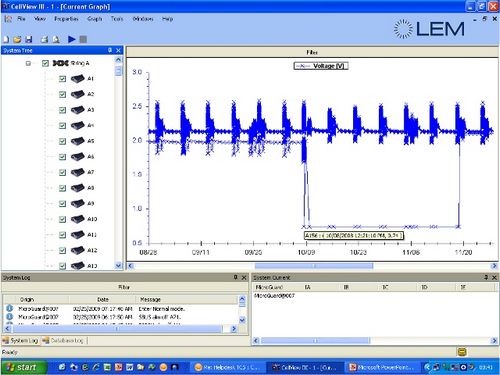This screenshot has height=375, width=500.
Task: Click the gray stop button in toolbar
Action: coord(83,39)
